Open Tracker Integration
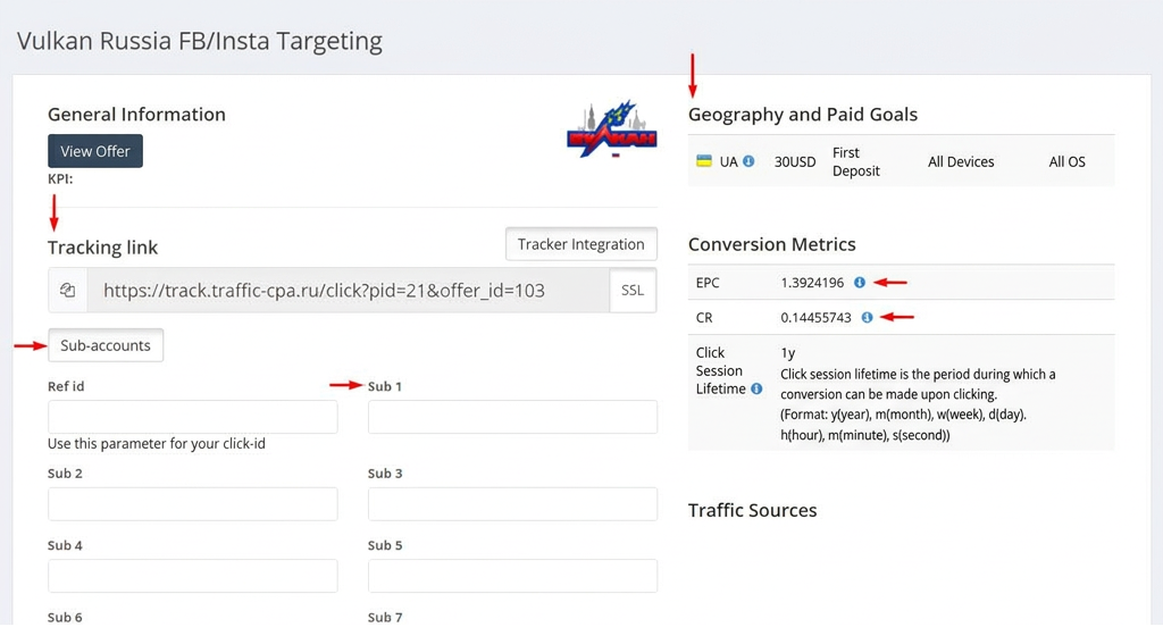Image resolution: width=1163 pixels, height=625 pixels. [x=581, y=244]
